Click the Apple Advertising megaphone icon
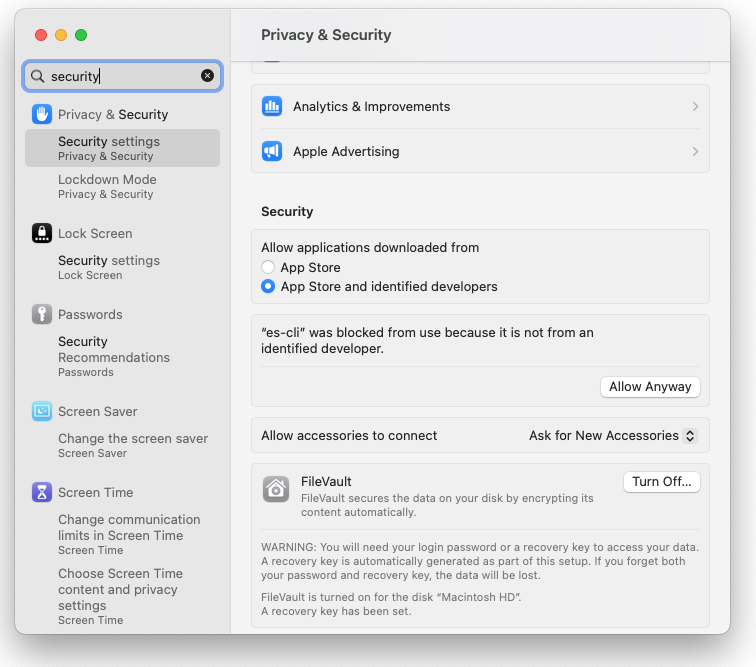Viewport: 756px width, 667px height. click(272, 151)
